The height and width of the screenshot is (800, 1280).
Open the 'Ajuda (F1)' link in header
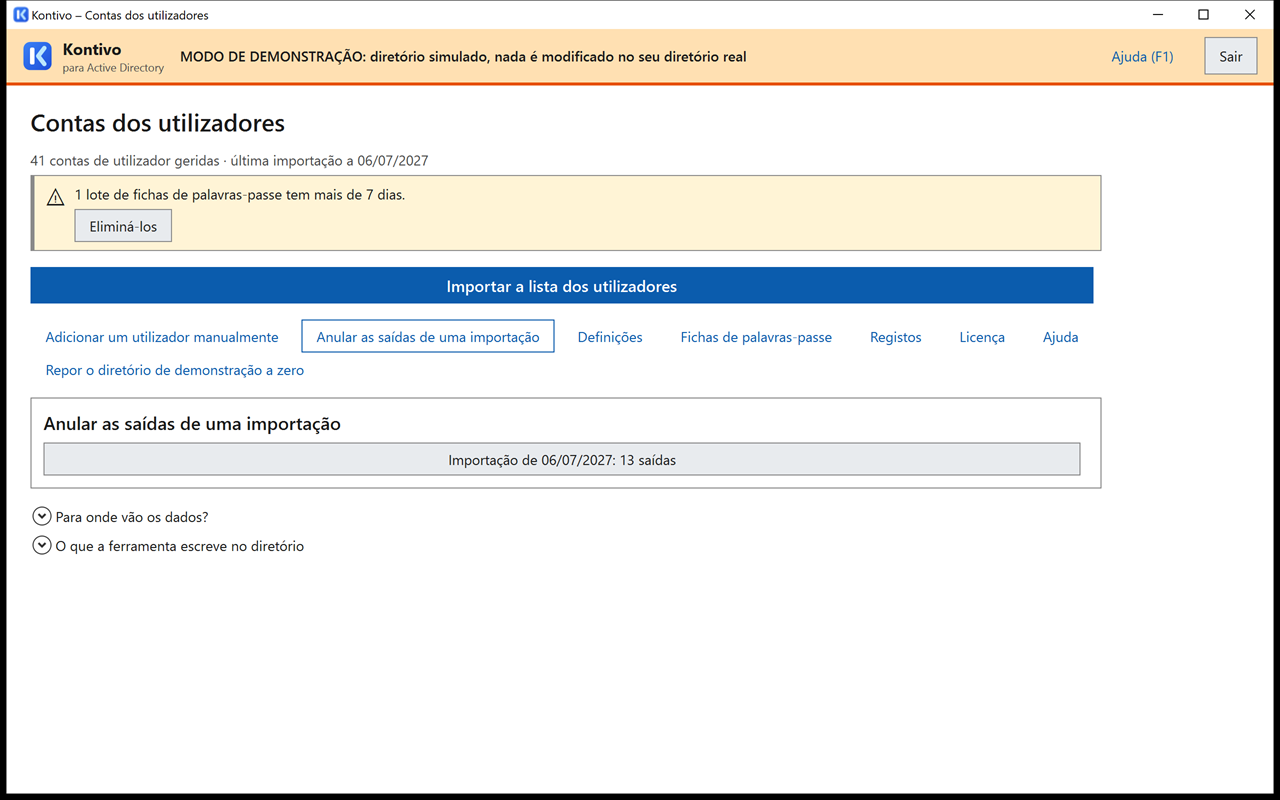pos(1142,56)
